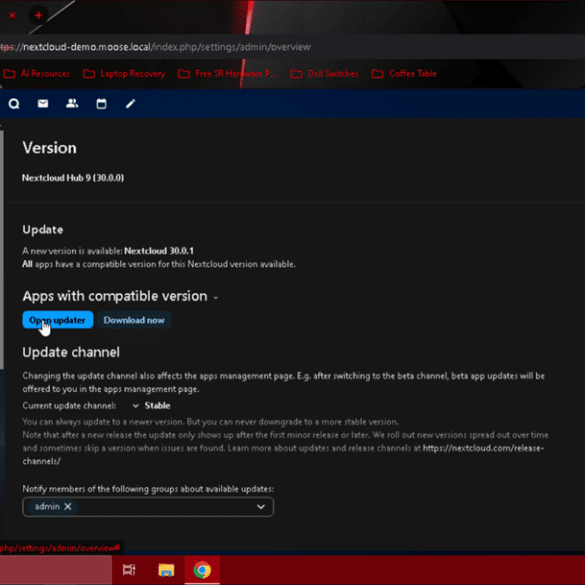Open the Mail app icon
Screen dimensions: 585x585
coord(43,103)
